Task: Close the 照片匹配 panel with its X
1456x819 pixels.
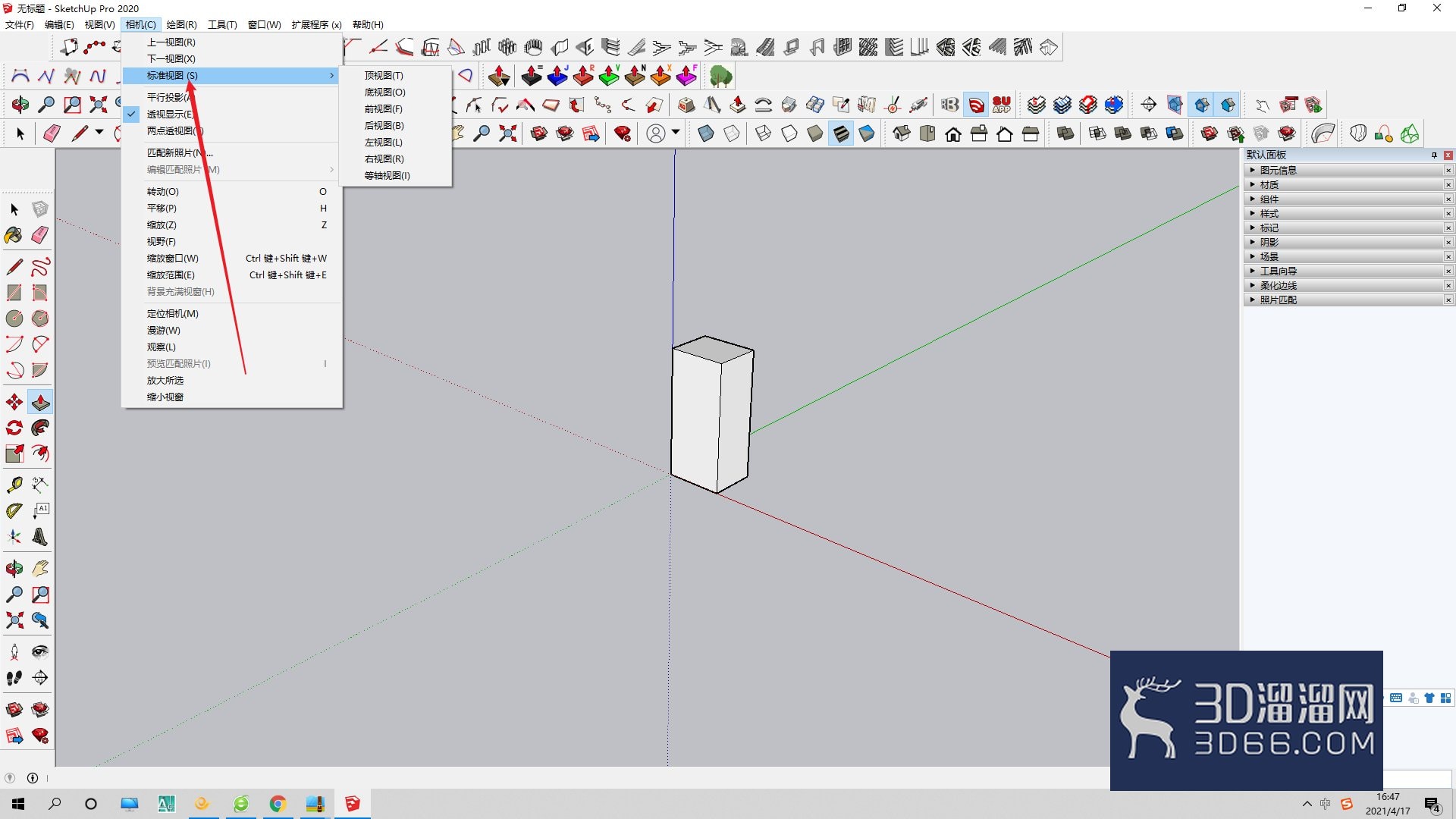Action: click(x=1448, y=300)
